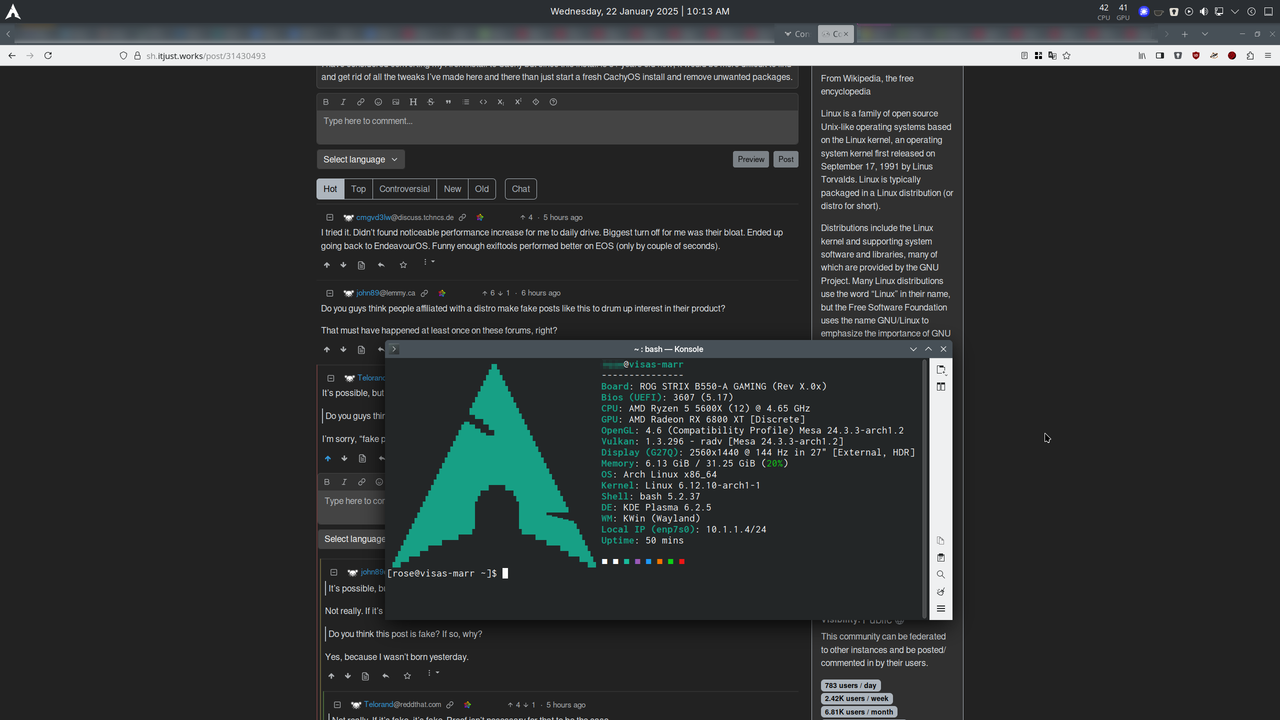Bookmark this page with star icon

pos(1066,56)
